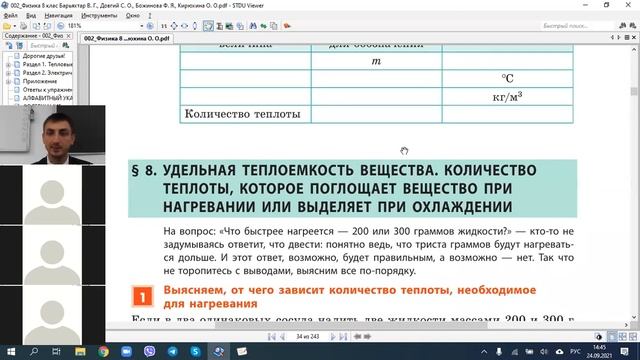Open Google Chrome from the taskbar
640x360 pixels.
click(x=103, y=351)
